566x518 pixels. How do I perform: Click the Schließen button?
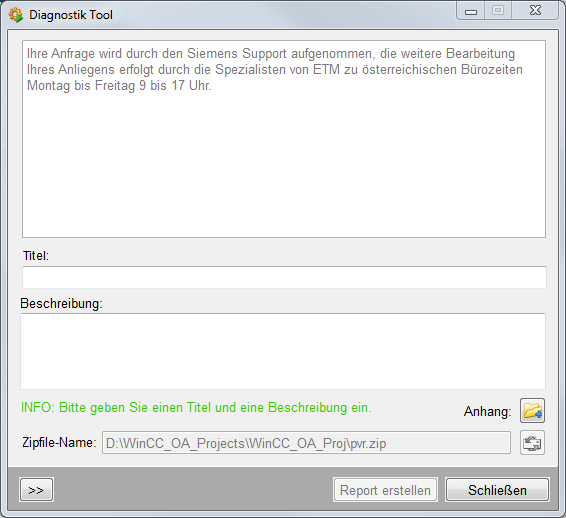coord(497,490)
